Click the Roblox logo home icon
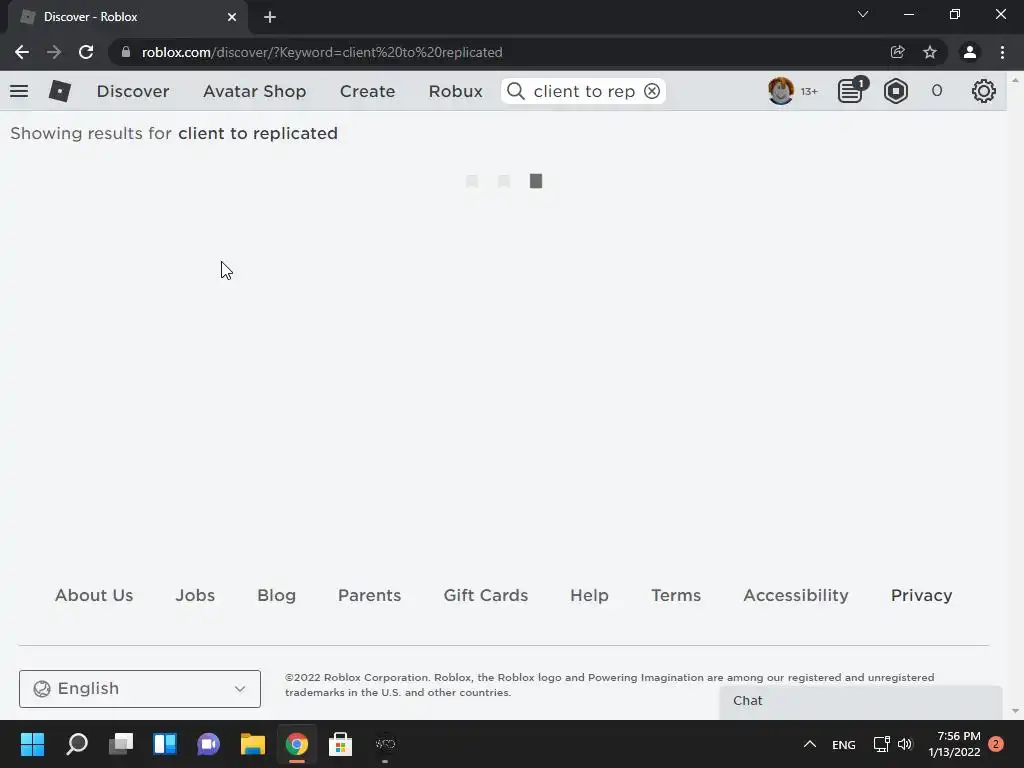Screen dimensions: 1024x768 tap(59, 91)
